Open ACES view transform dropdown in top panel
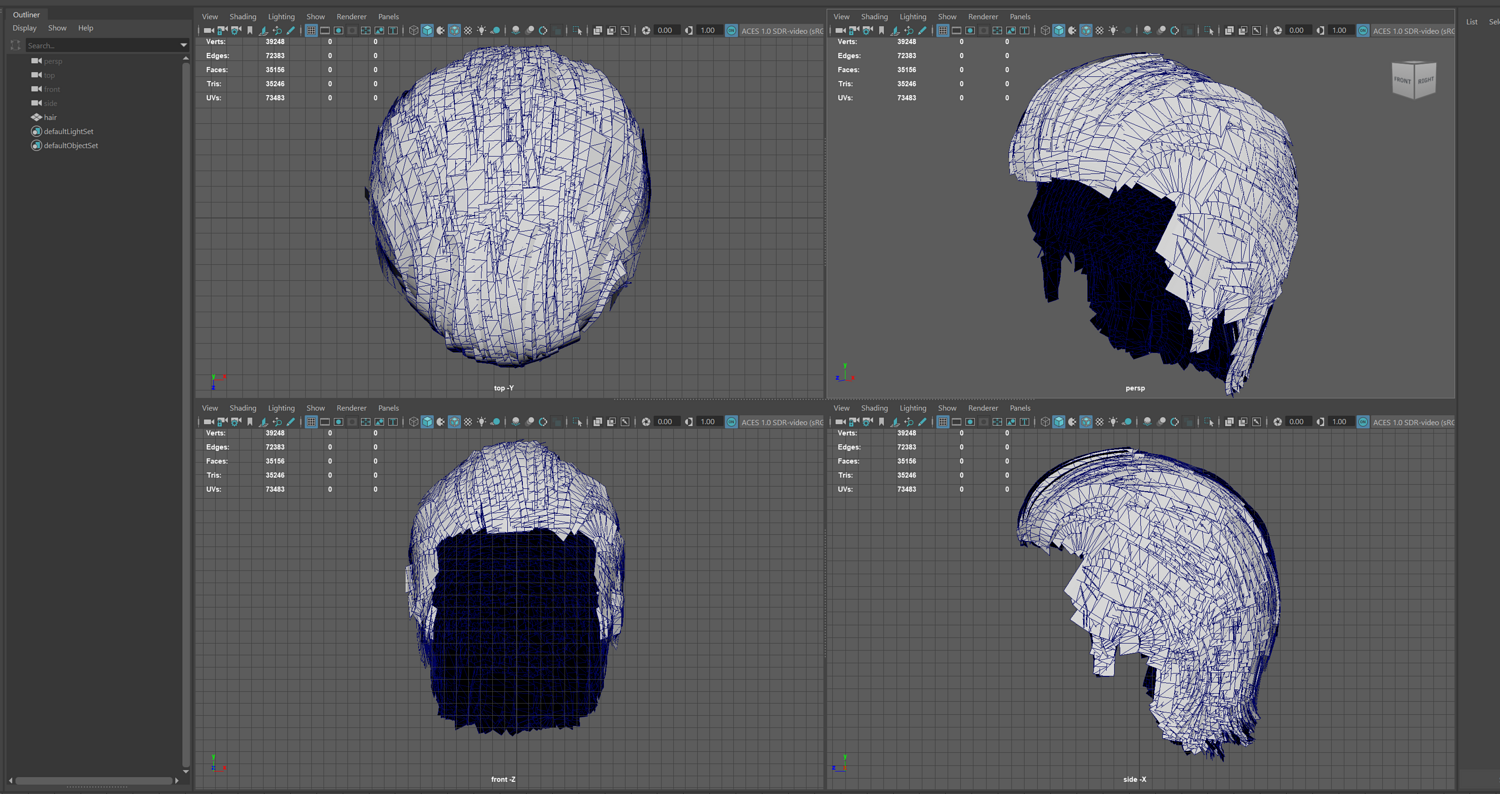The height and width of the screenshot is (794, 1500). tap(781, 31)
